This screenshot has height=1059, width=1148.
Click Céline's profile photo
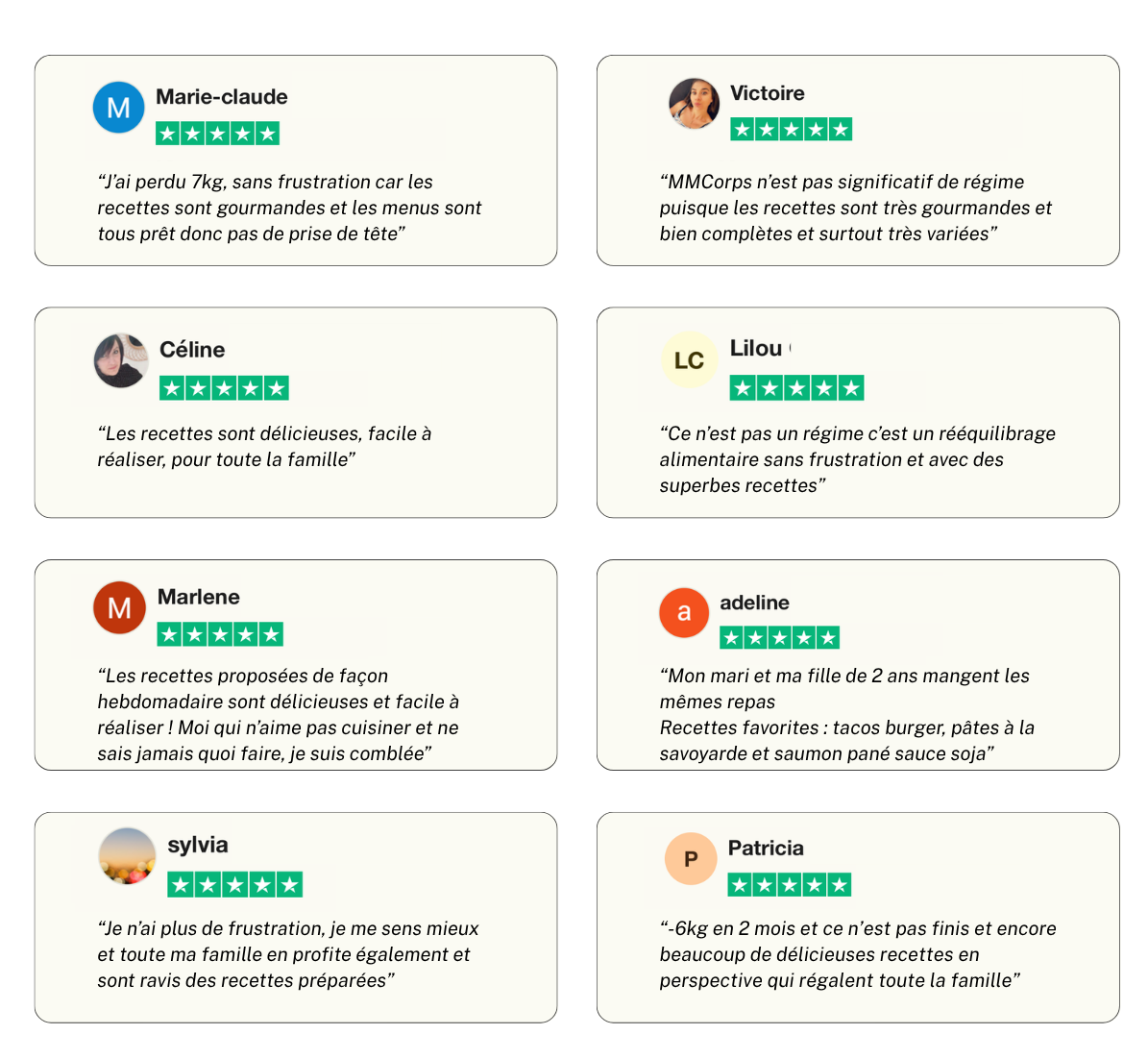[121, 360]
